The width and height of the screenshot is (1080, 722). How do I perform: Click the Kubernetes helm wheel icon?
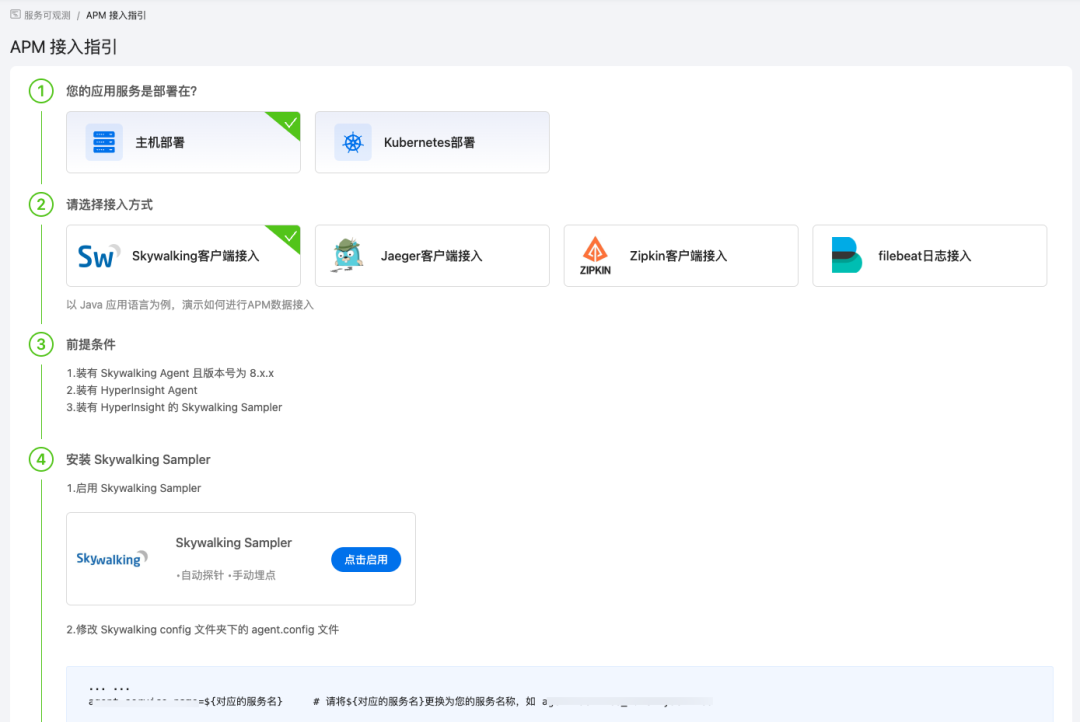pos(354,142)
